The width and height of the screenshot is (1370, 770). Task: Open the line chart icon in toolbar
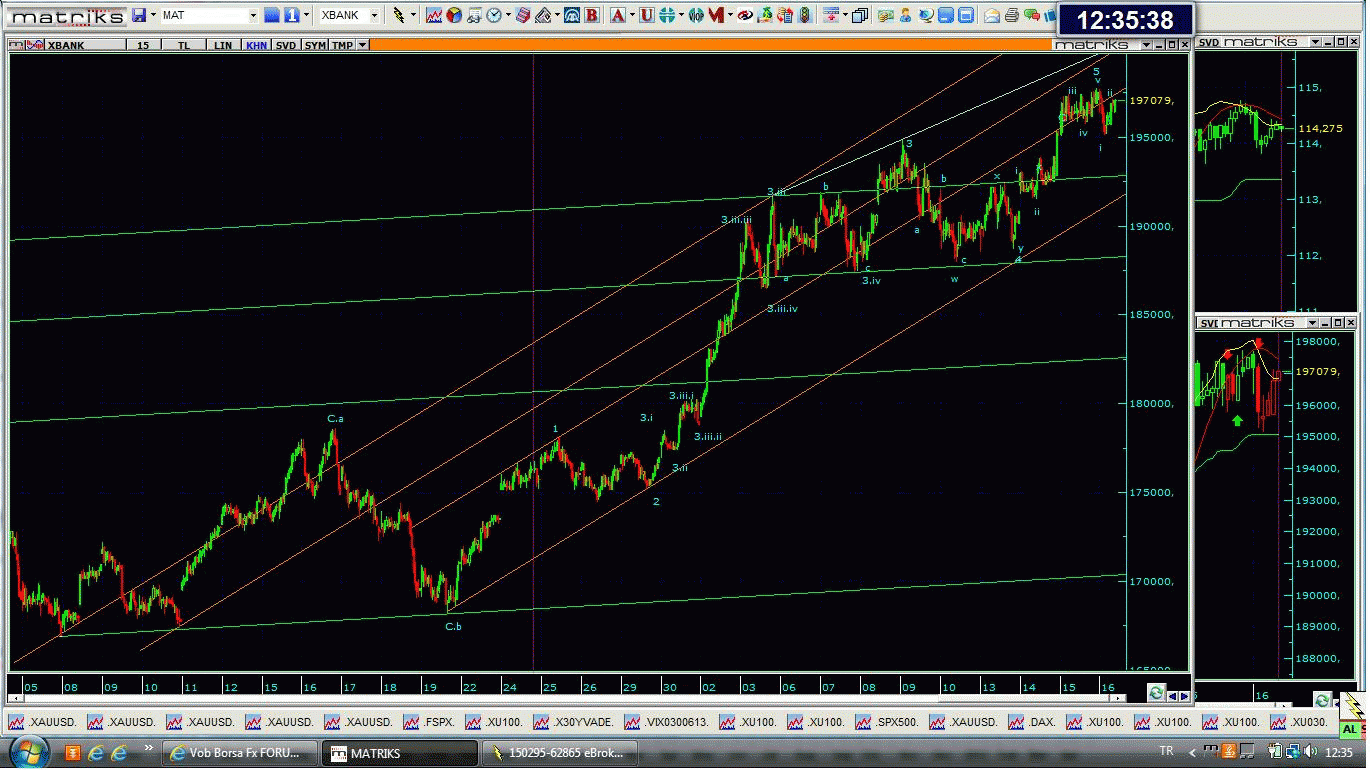click(x=433, y=15)
